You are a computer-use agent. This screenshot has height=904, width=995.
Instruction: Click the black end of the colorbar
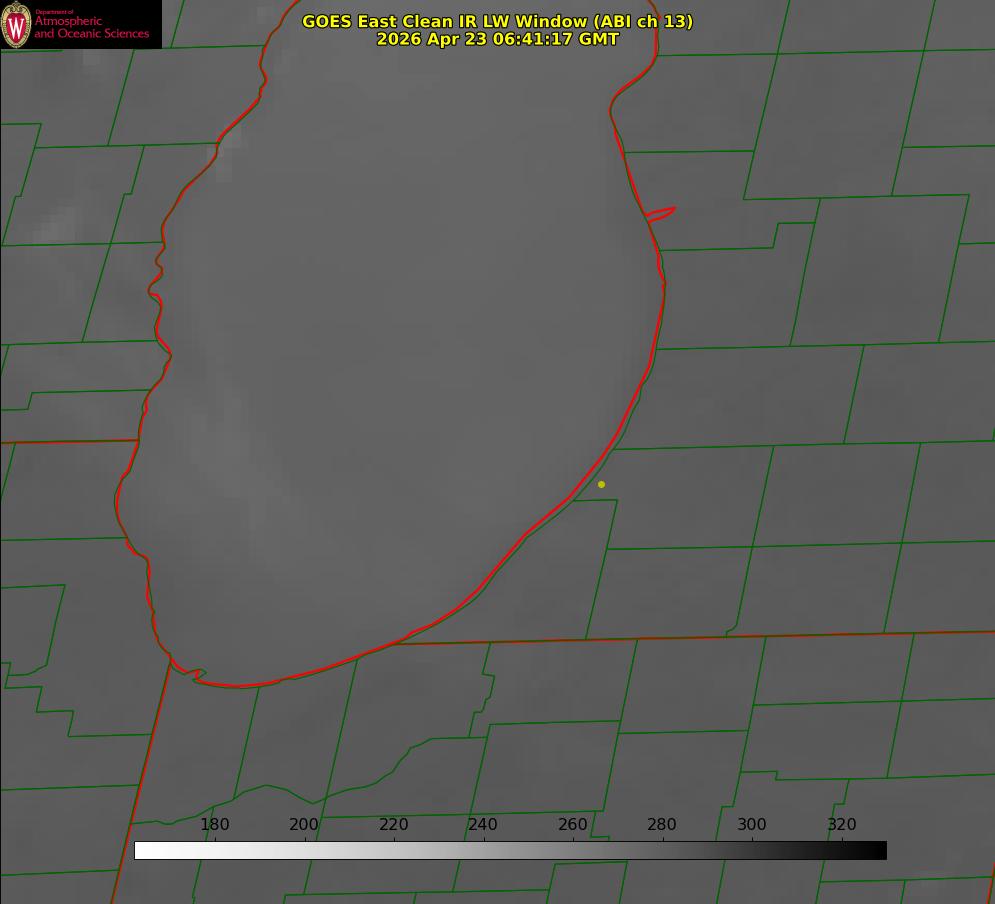875,851
